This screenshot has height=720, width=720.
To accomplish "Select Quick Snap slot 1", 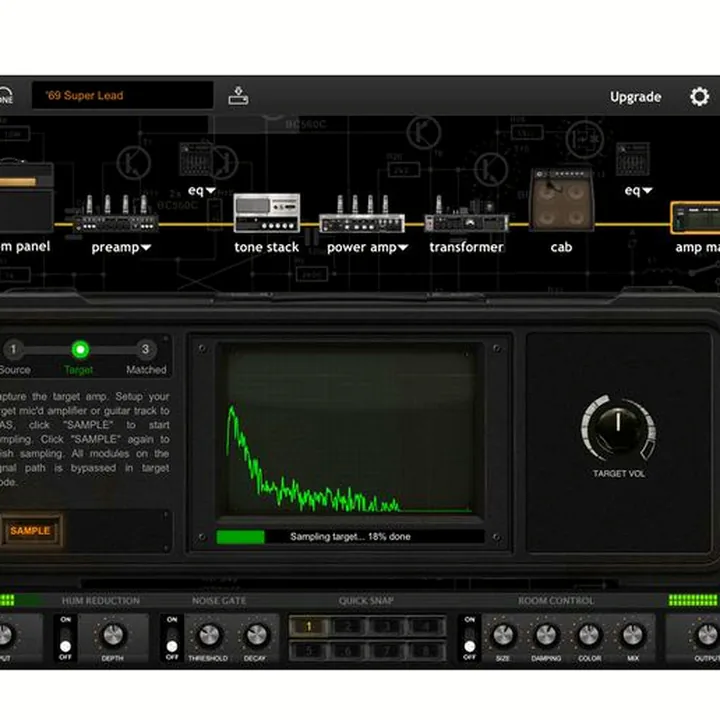I will point(309,626).
